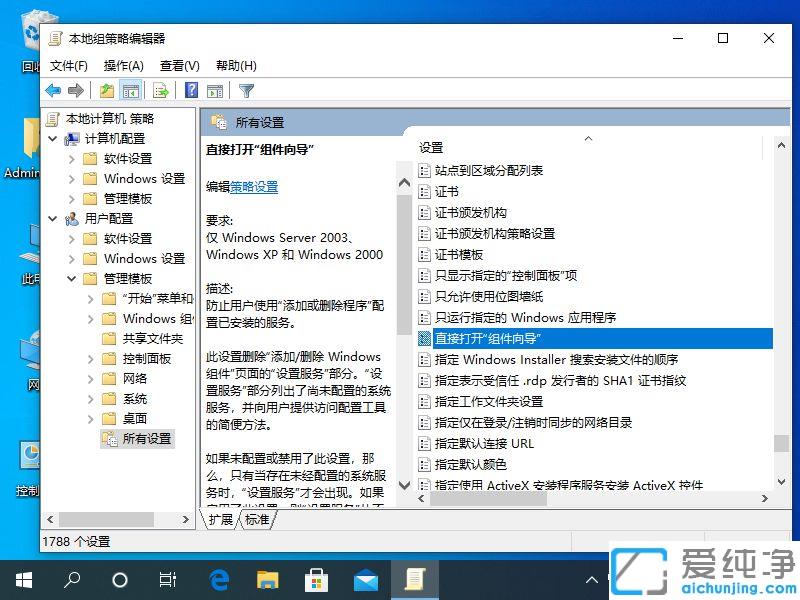Launch Microsoft Edge from the taskbar
The image size is (800, 600).
click(219, 578)
